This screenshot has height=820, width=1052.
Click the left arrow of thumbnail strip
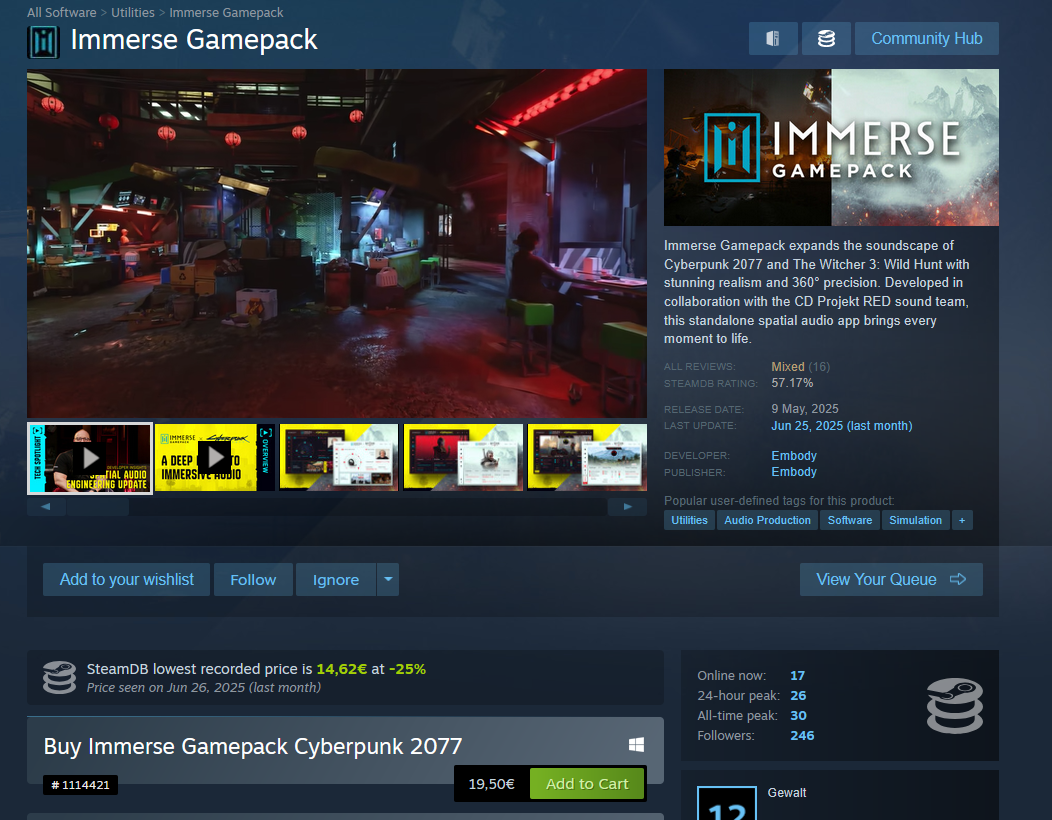(x=46, y=507)
